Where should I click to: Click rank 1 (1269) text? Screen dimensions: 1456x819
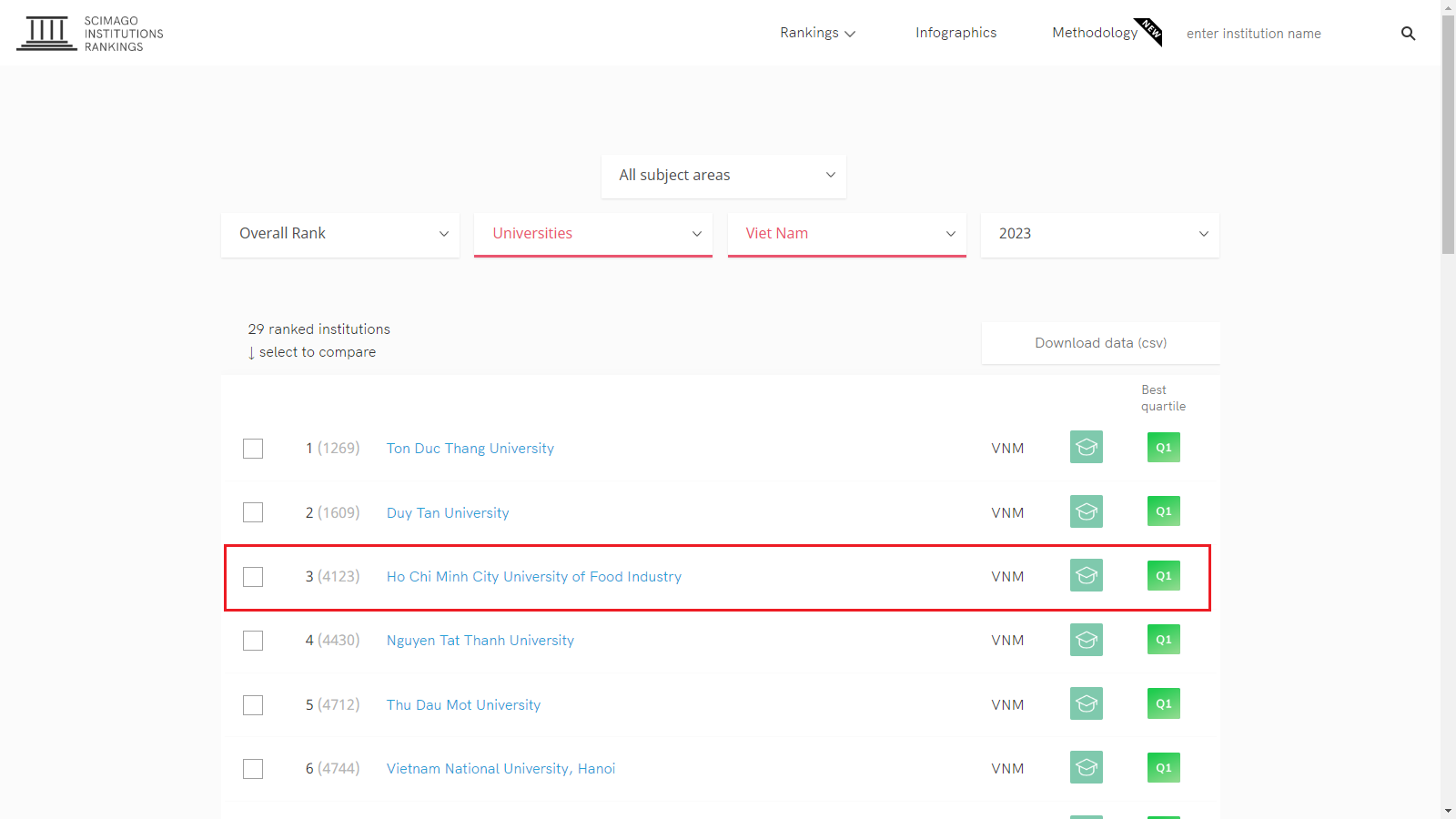(x=332, y=449)
